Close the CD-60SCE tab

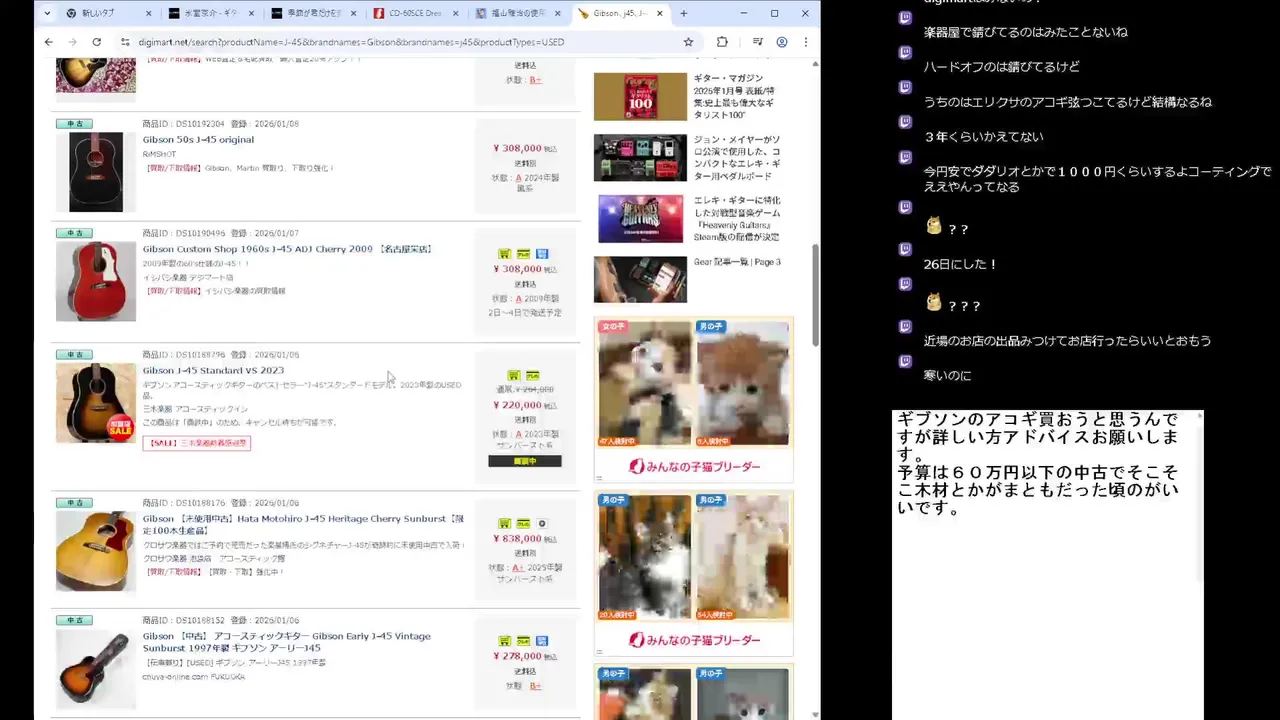tap(455, 13)
